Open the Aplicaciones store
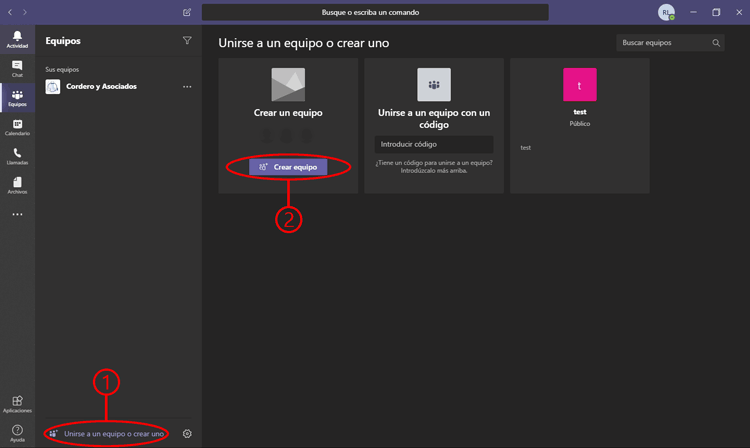The image size is (750, 448). pyautogui.click(x=17, y=404)
